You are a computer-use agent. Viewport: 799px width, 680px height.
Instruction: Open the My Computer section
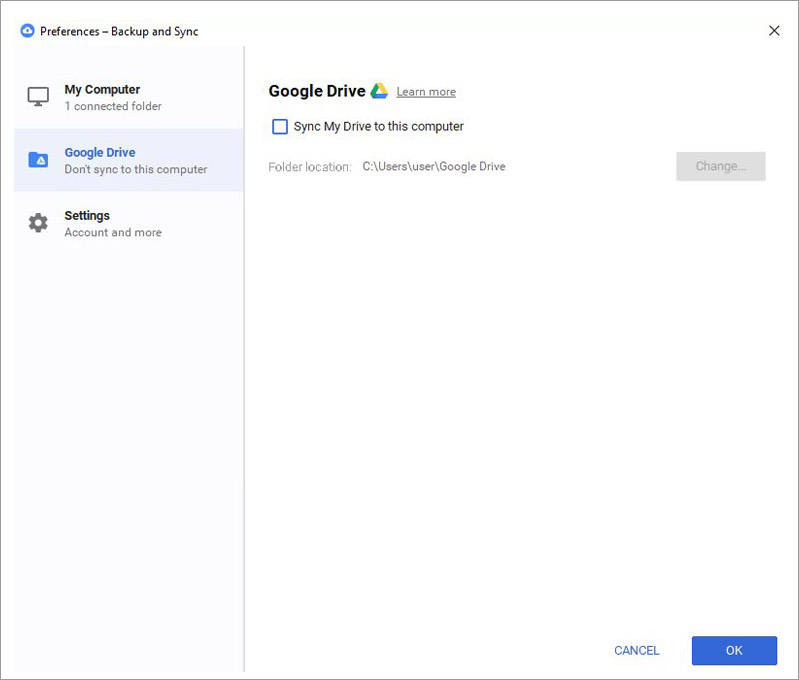pyautogui.click(x=129, y=97)
